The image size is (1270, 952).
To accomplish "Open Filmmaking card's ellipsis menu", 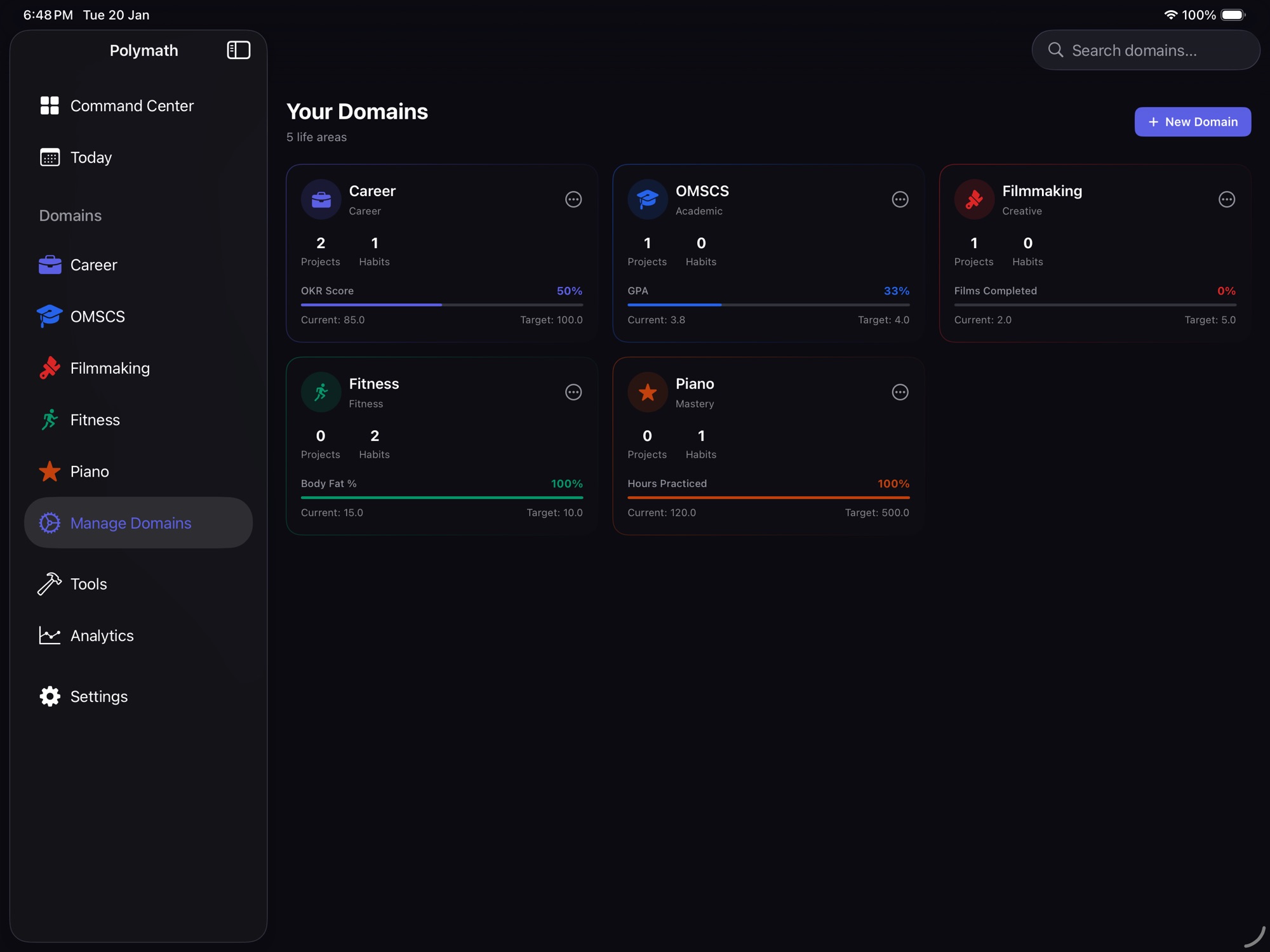I will pyautogui.click(x=1226, y=199).
